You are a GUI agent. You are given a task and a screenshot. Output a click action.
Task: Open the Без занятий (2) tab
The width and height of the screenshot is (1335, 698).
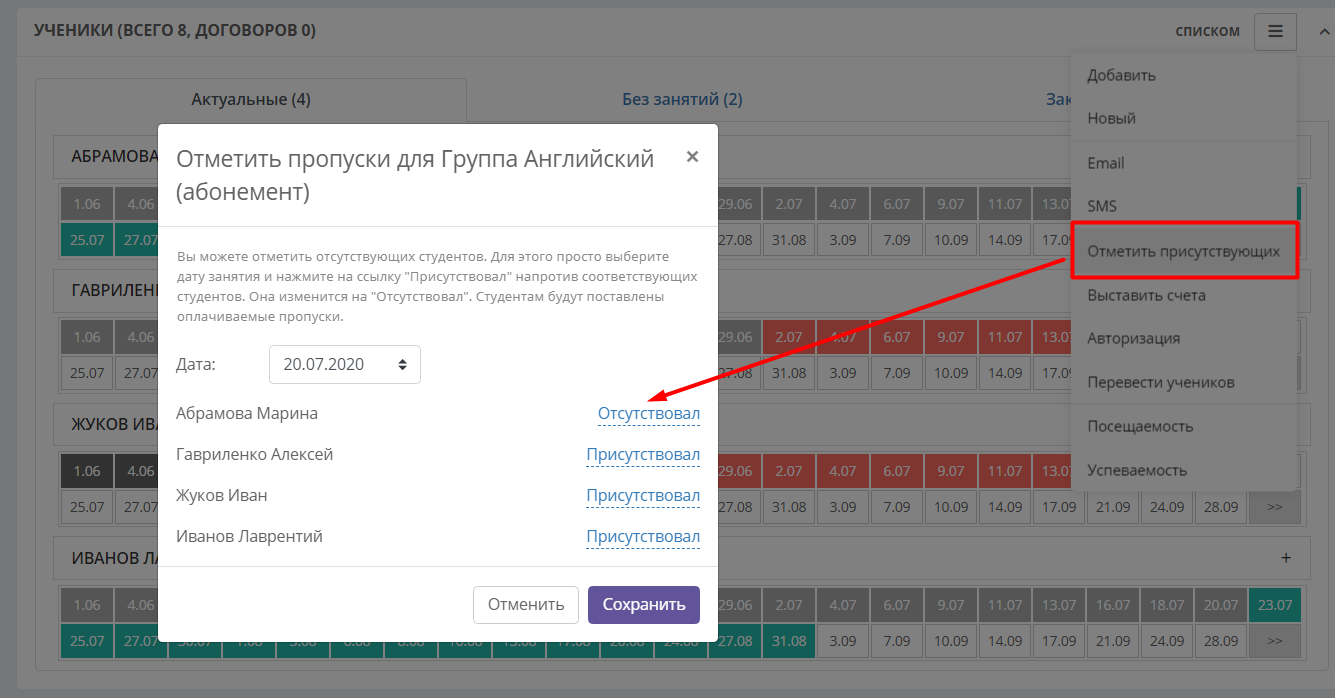pyautogui.click(x=682, y=100)
